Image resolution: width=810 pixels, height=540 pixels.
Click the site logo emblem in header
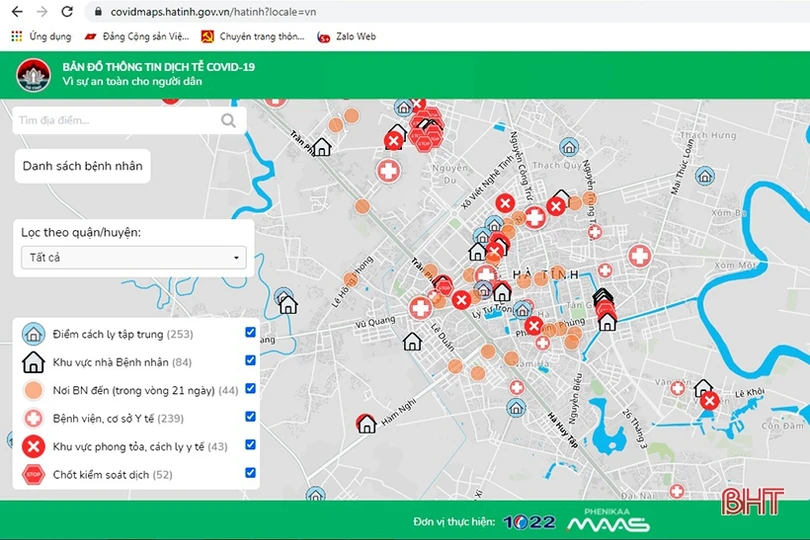[x=32, y=75]
